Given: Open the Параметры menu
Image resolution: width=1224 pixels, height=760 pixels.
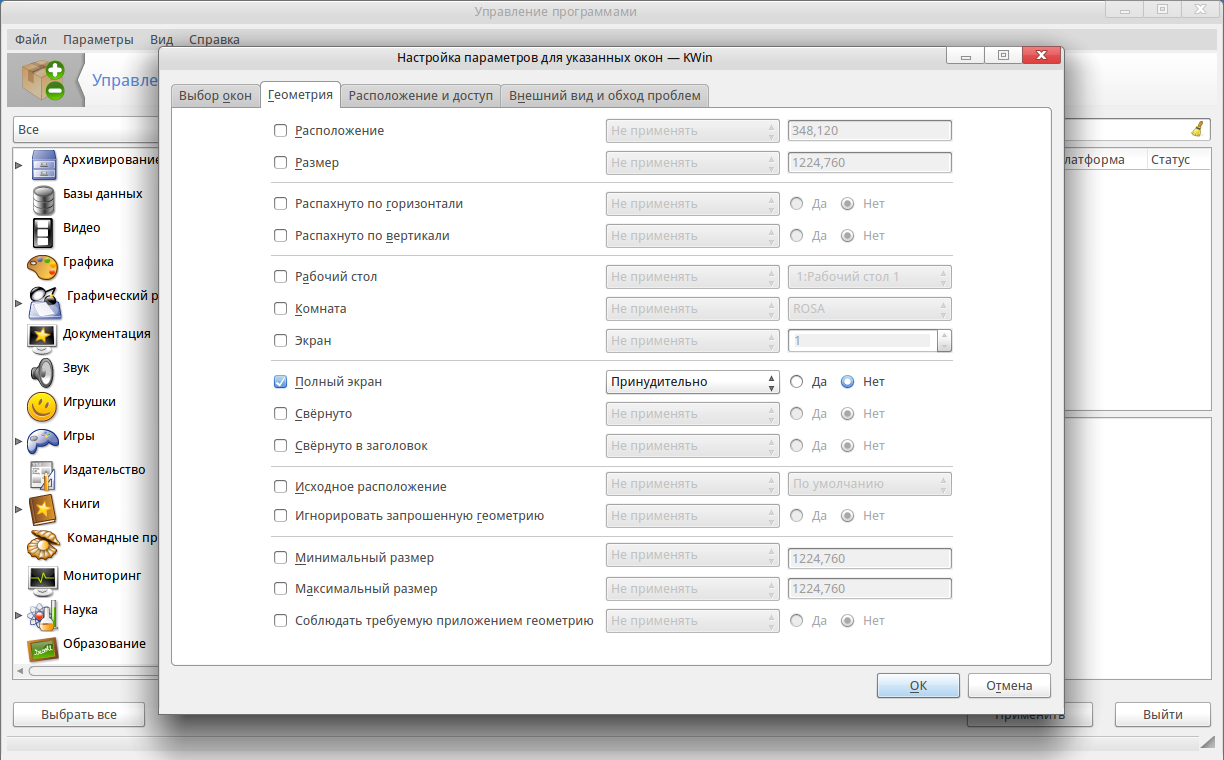Looking at the screenshot, I should pos(98,40).
